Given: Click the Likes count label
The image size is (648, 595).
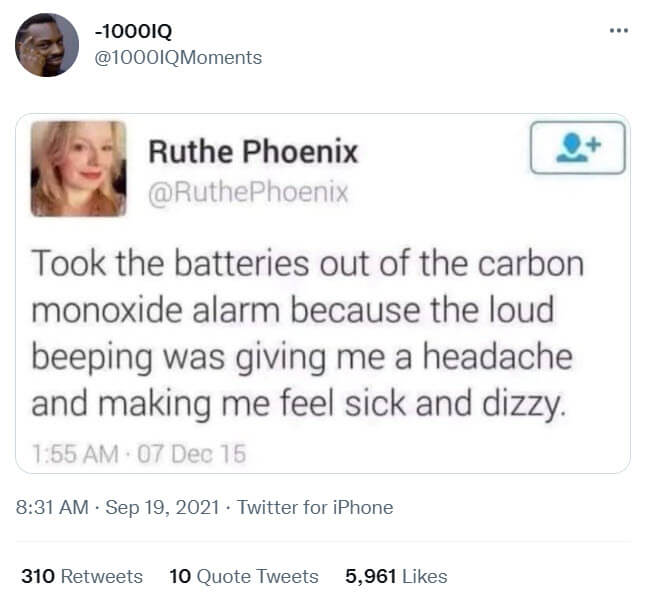Looking at the screenshot, I should (424, 576).
